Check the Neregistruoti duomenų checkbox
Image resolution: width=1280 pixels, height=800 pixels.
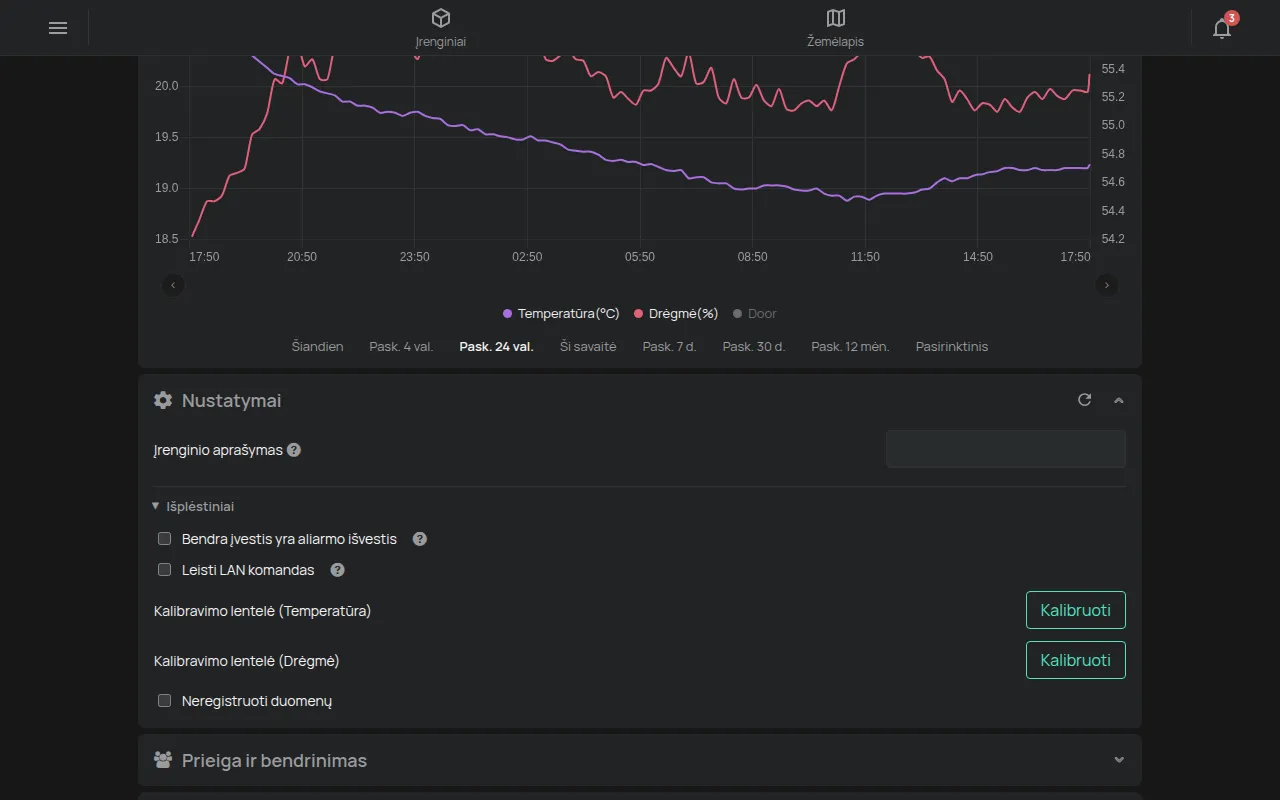[x=165, y=701]
